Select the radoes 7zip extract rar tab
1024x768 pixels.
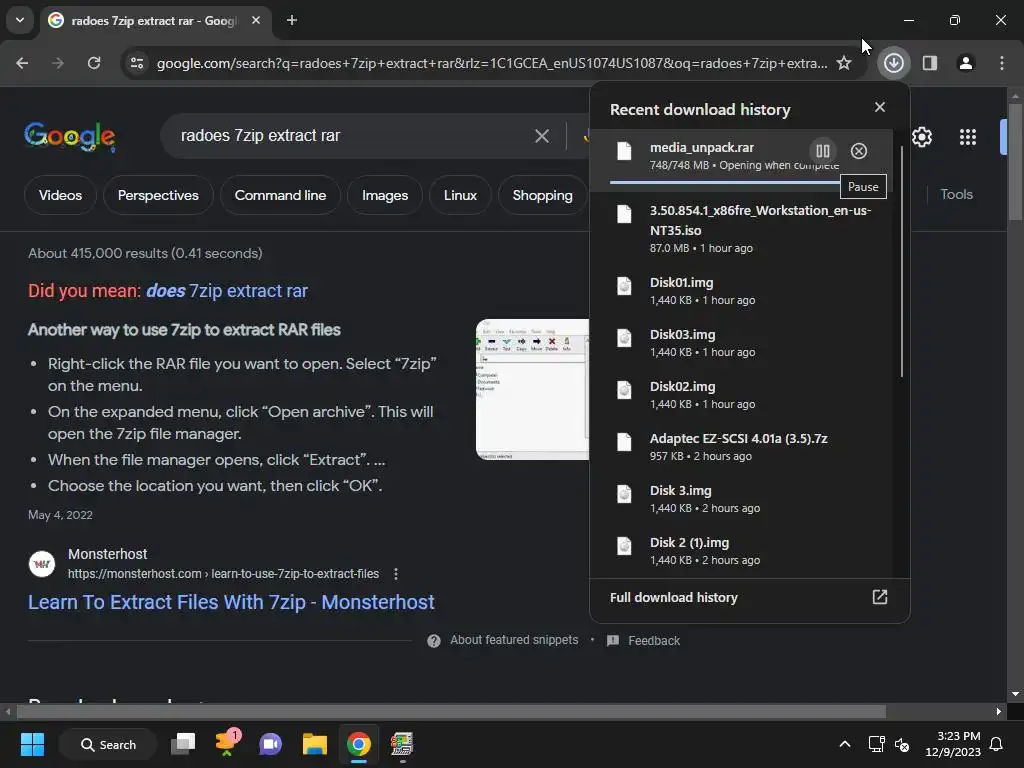click(155, 21)
